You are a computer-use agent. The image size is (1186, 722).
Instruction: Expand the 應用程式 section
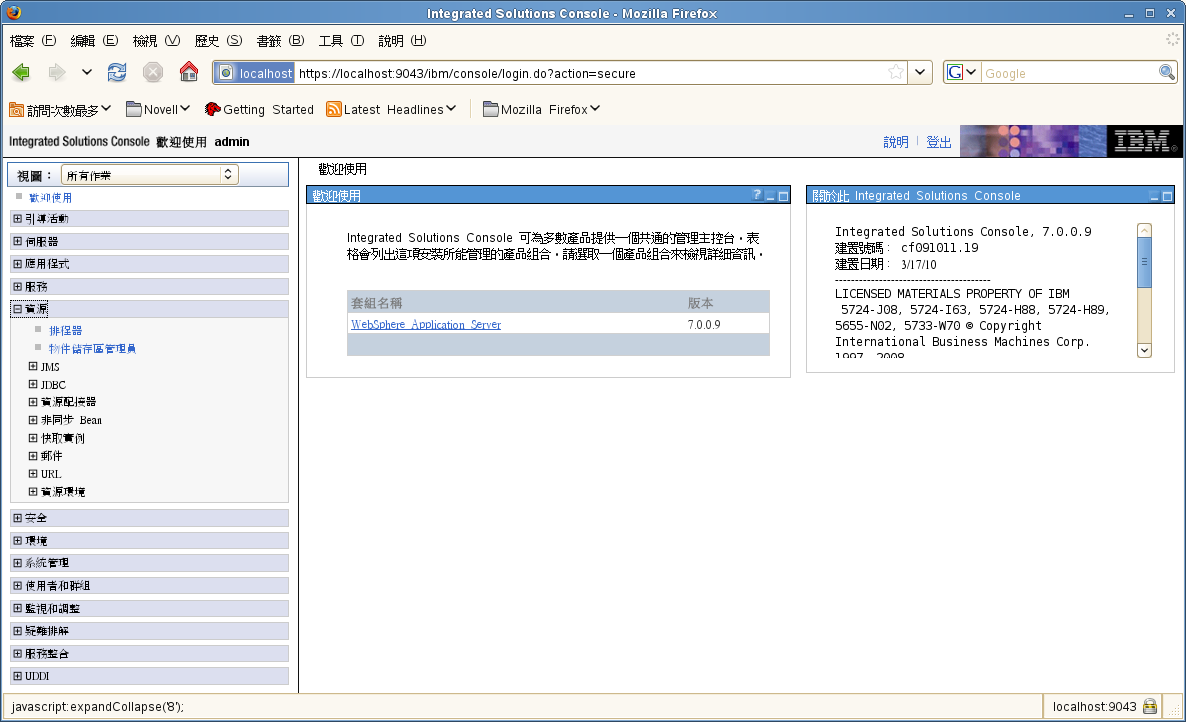pyautogui.click(x=17, y=264)
